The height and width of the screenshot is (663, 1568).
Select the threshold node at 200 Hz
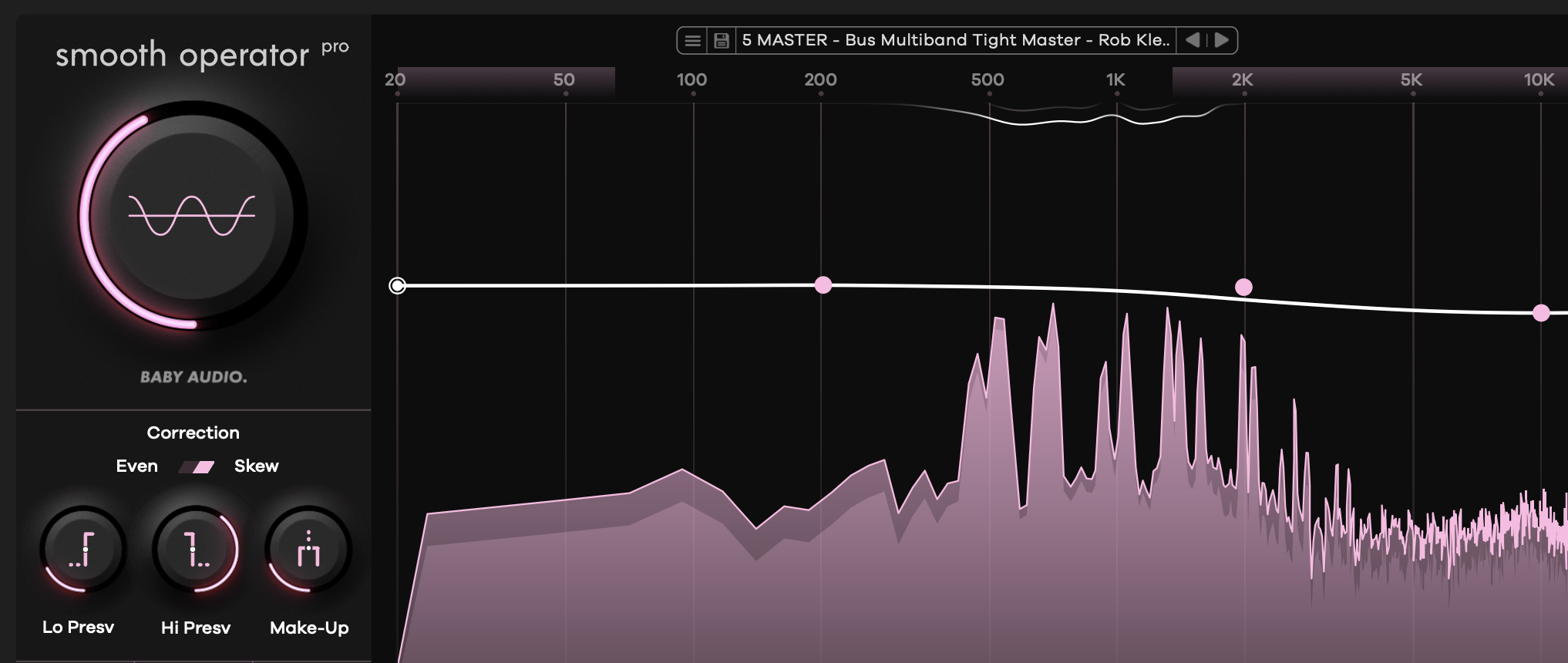823,285
